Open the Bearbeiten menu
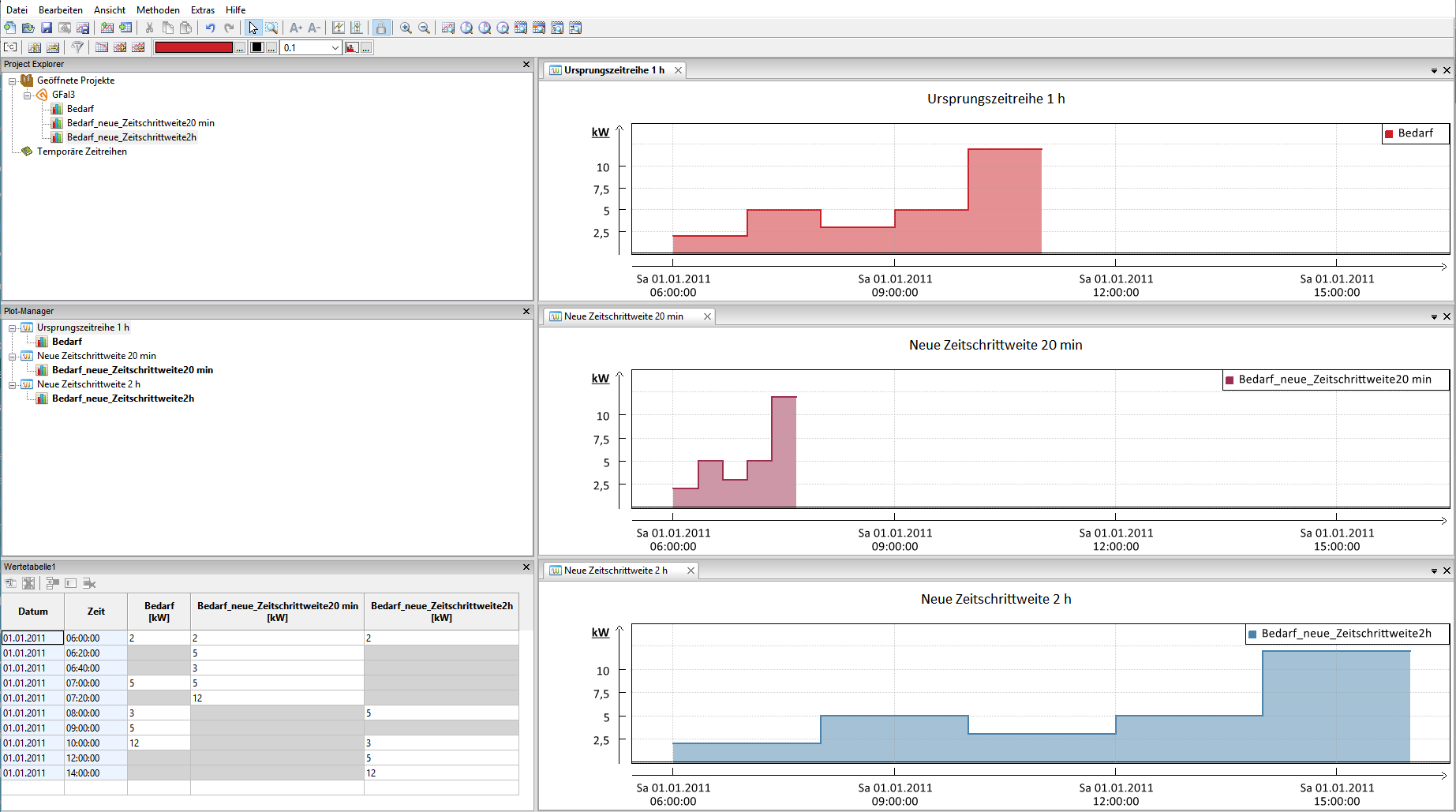Image resolution: width=1456 pixels, height=812 pixels. 61,10
